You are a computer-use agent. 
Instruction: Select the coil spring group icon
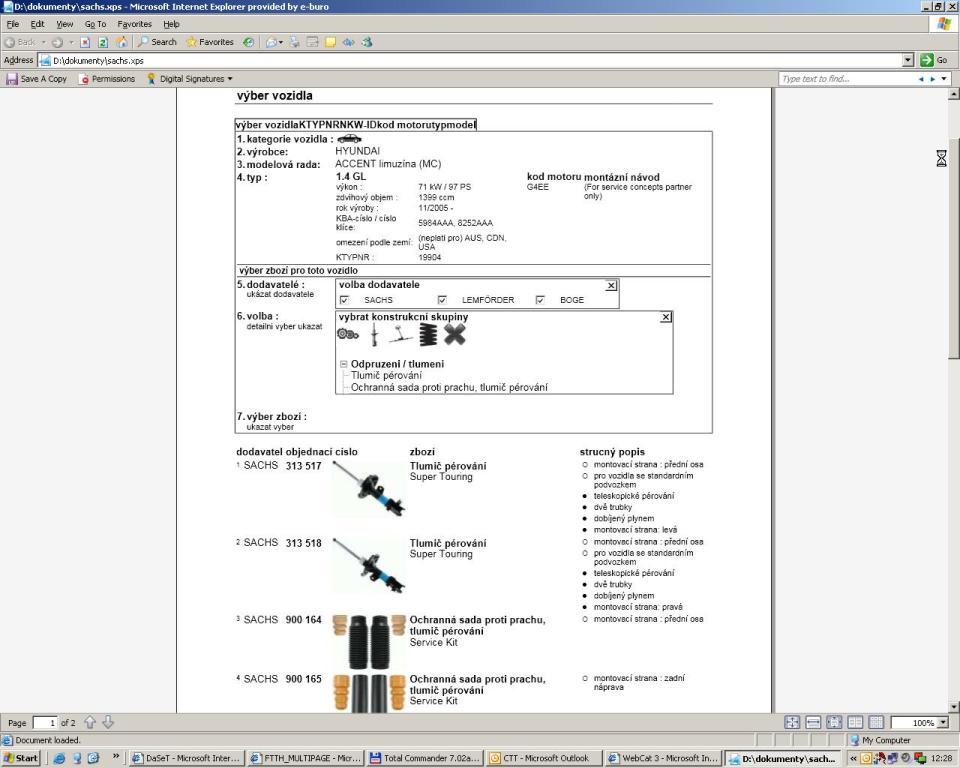429,334
